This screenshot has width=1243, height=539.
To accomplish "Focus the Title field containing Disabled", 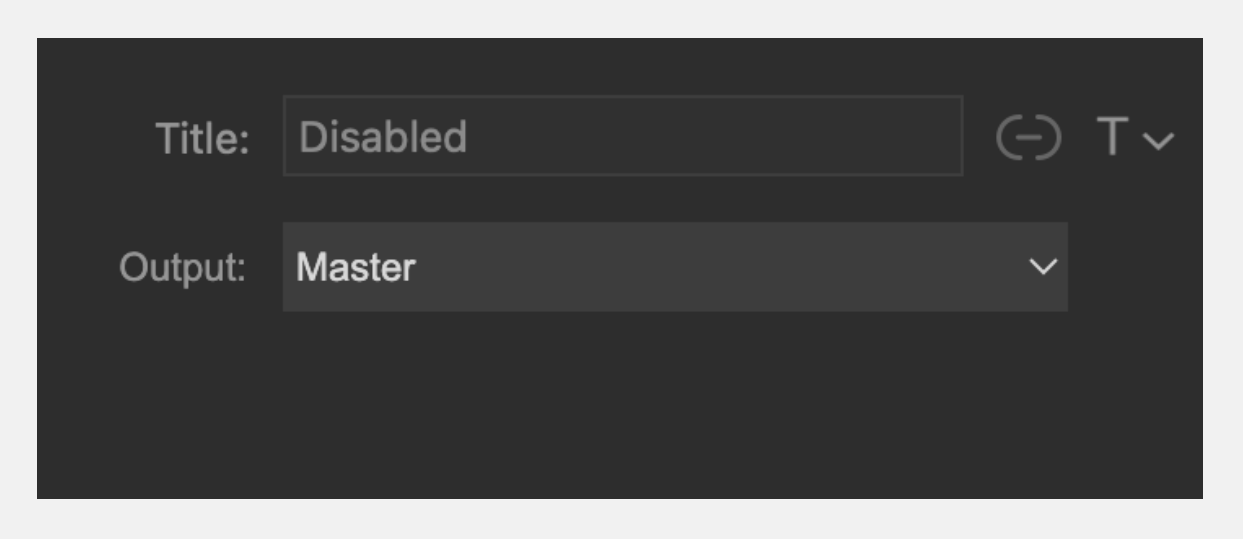I will pos(623,136).
